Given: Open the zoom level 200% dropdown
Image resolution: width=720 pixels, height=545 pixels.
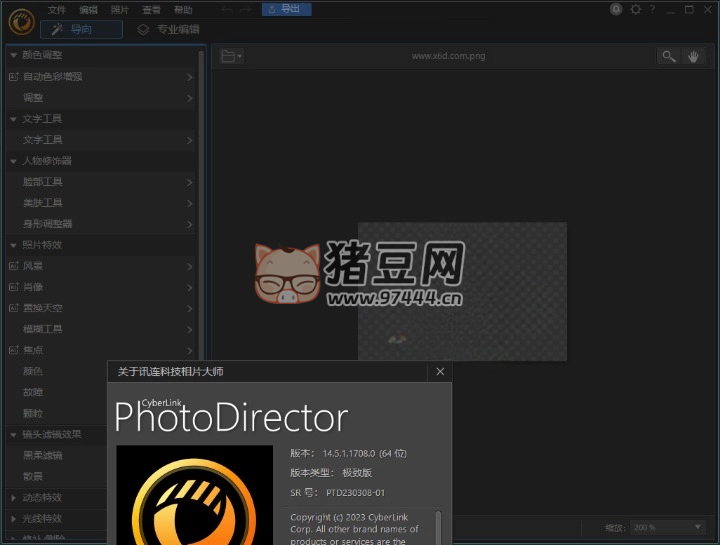Looking at the screenshot, I should click(669, 527).
